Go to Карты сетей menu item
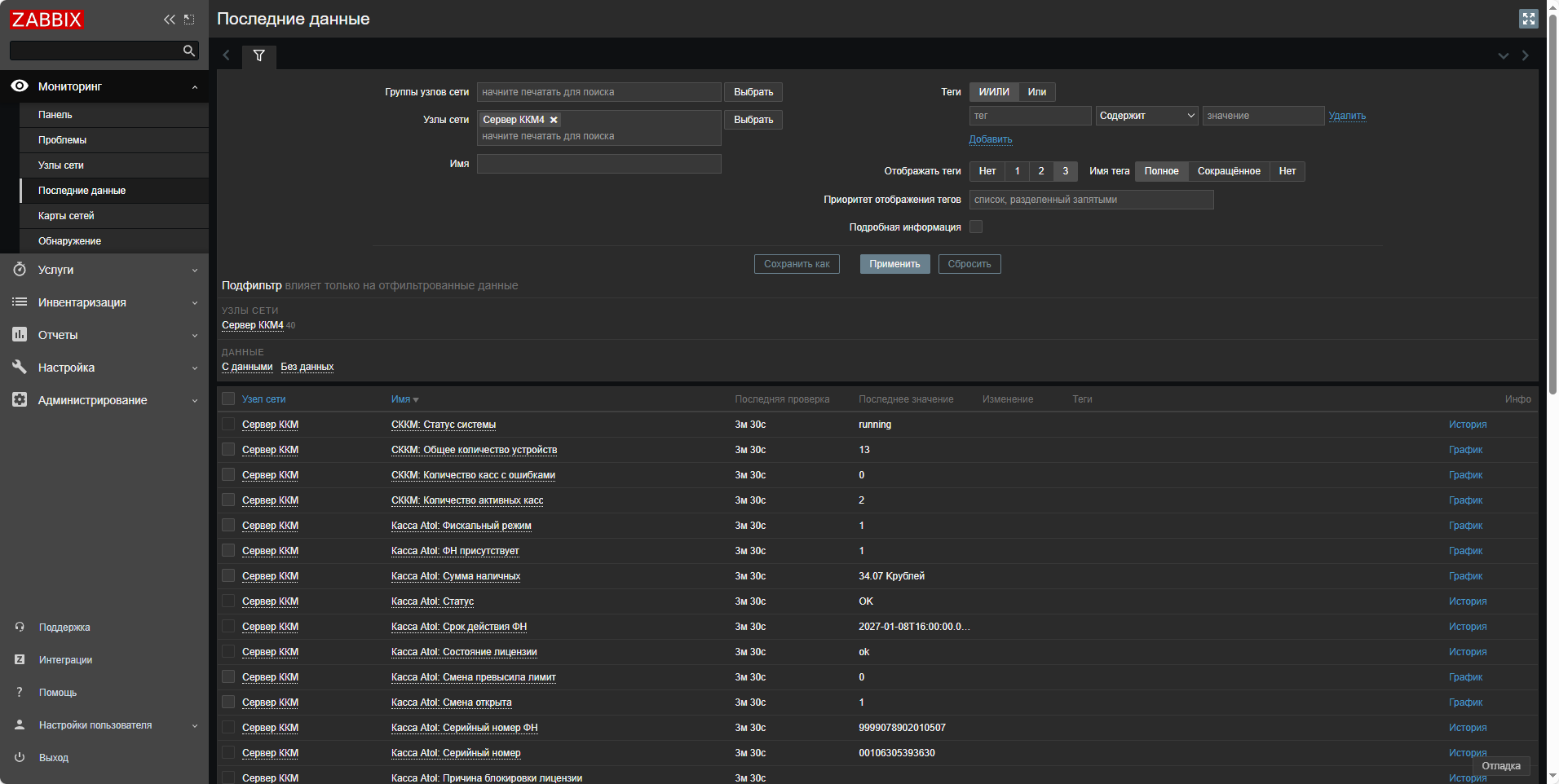This screenshot has height=784, width=1559. (66, 216)
